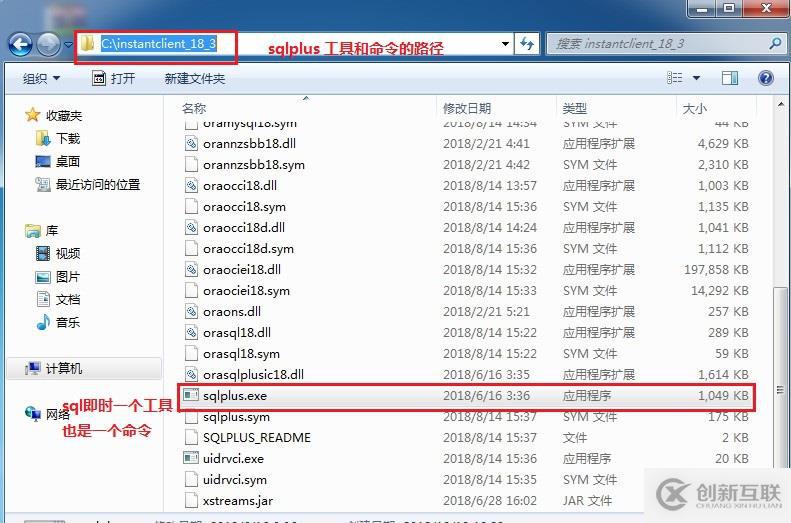Image resolution: width=791 pixels, height=523 pixels.
Task: Select the oraocci18d.sym file icon
Action: tap(191, 249)
